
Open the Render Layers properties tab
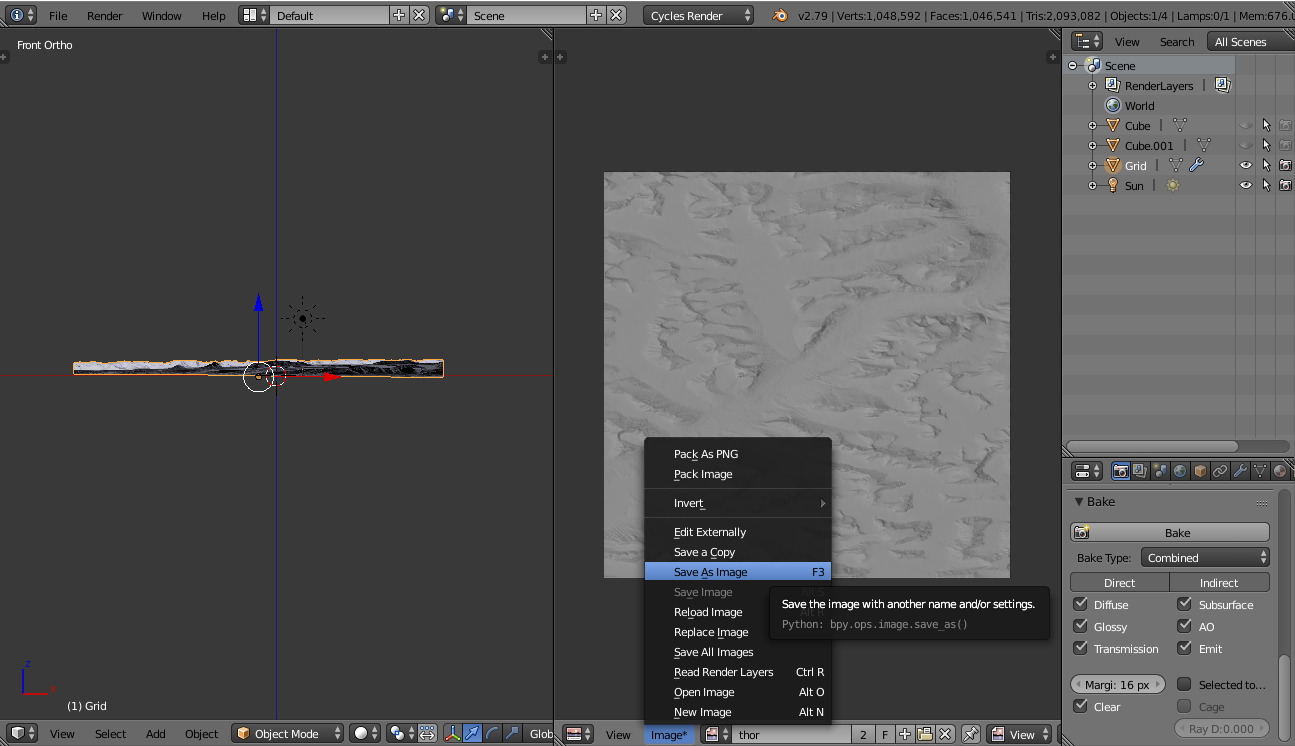[1141, 471]
